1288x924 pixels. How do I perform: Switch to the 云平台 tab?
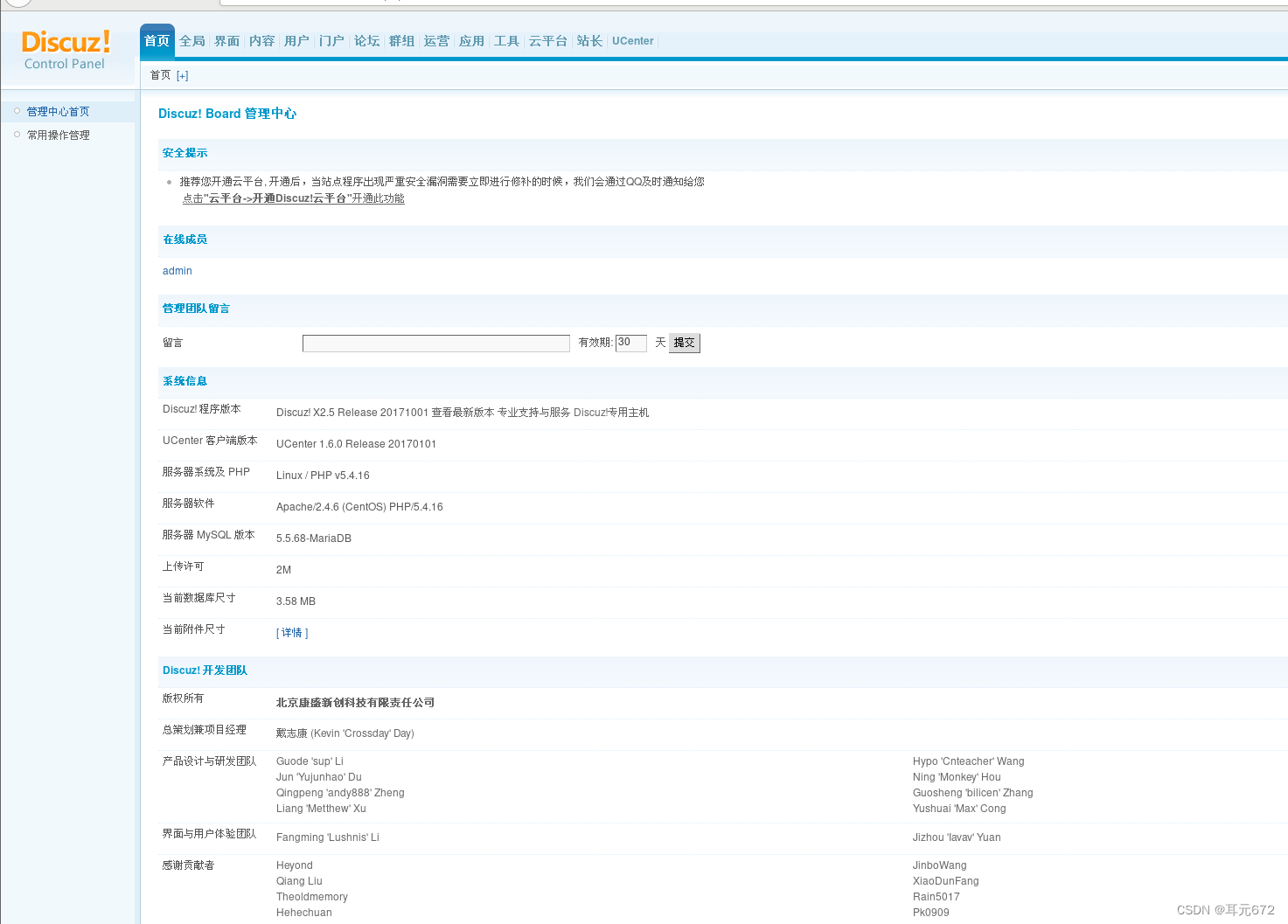[548, 41]
